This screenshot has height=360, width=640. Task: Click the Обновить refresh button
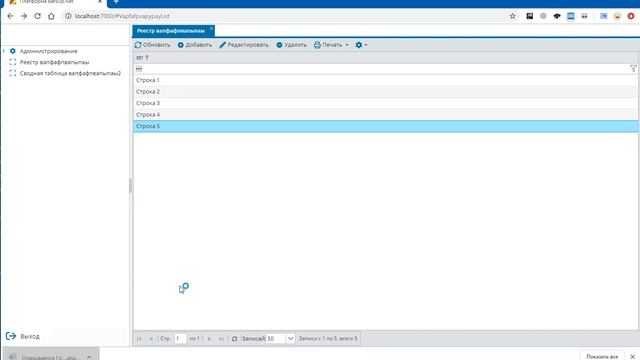(152, 45)
